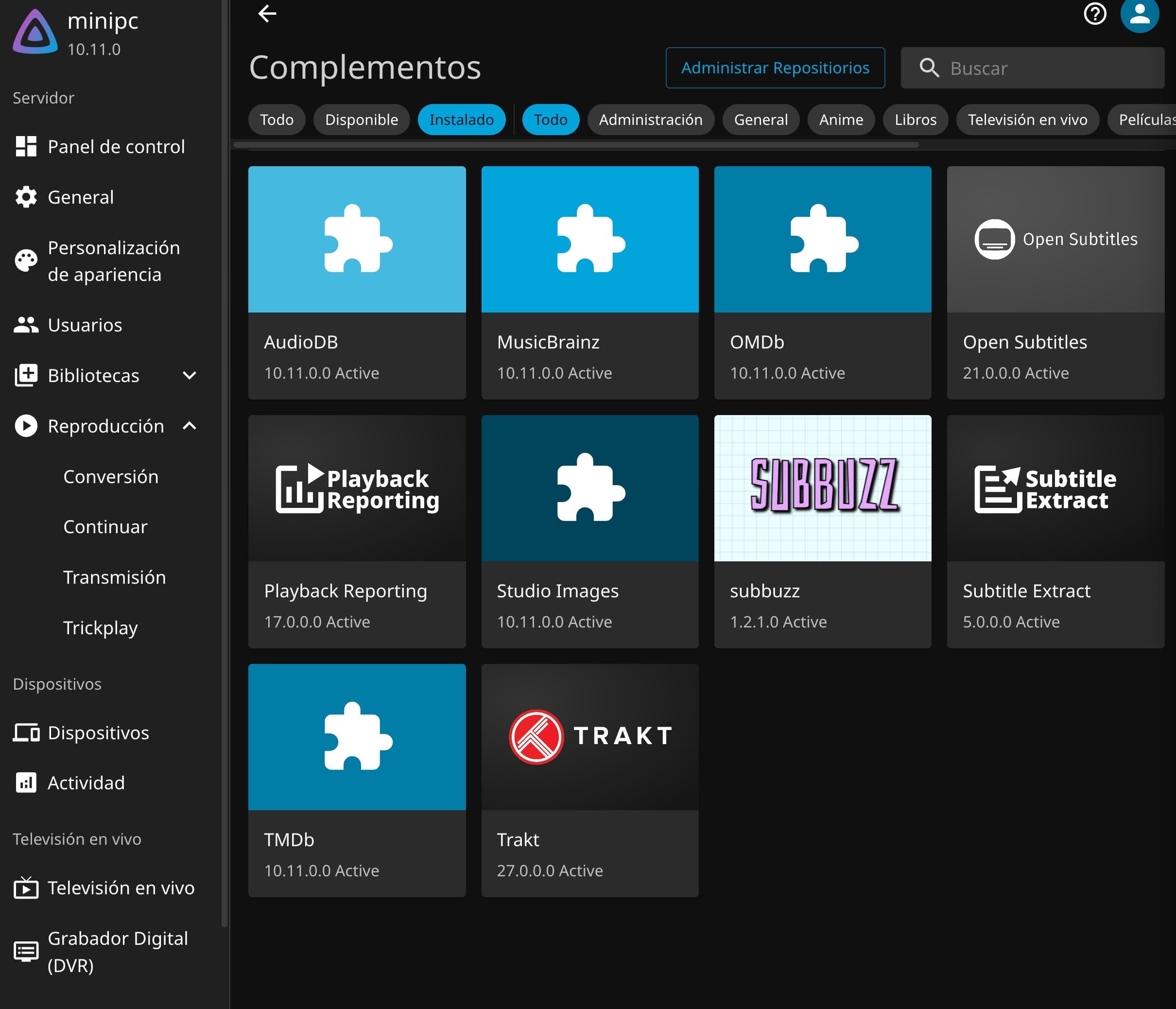Open the Conversión submenu item

tap(111, 476)
